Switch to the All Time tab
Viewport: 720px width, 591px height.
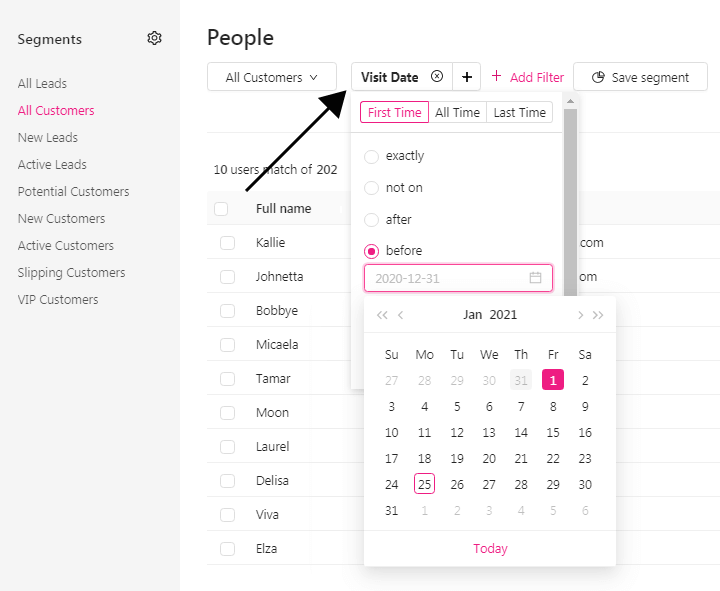click(x=458, y=112)
